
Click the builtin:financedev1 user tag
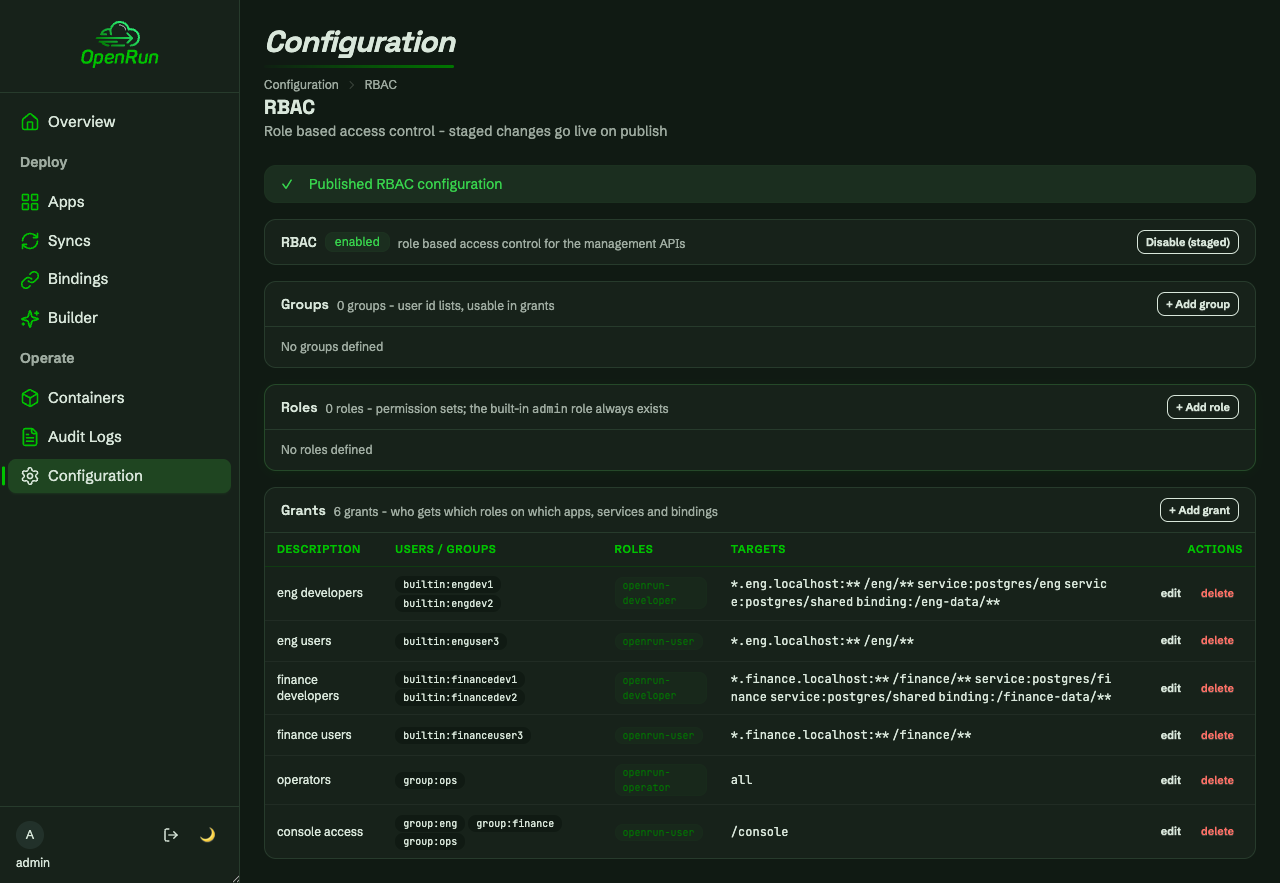click(x=460, y=679)
